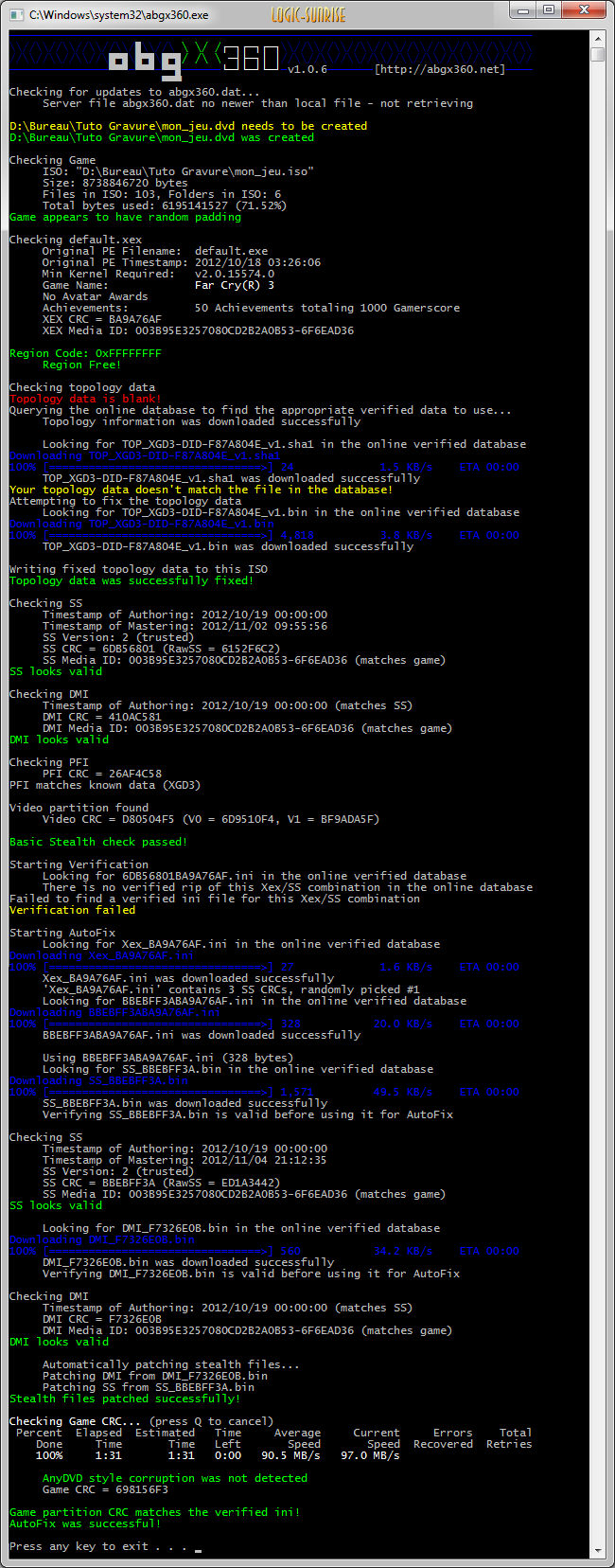Click 'Downloading SS_BBEBFF3A.bin' line
The width and height of the screenshot is (615, 1568).
pos(98,1080)
